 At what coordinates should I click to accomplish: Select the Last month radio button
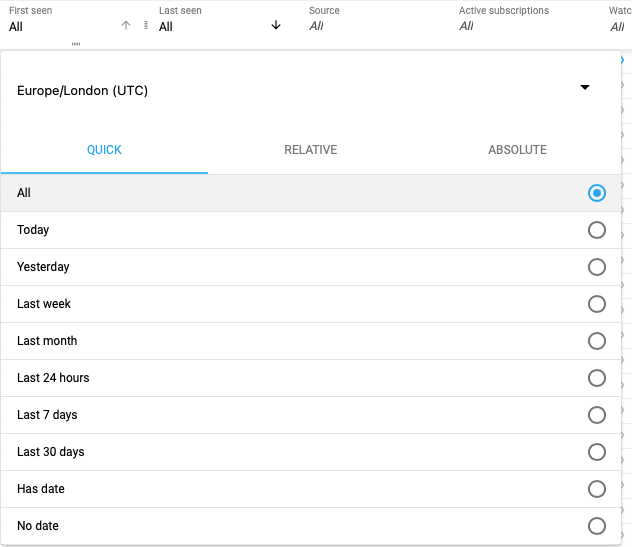pyautogui.click(x=597, y=341)
